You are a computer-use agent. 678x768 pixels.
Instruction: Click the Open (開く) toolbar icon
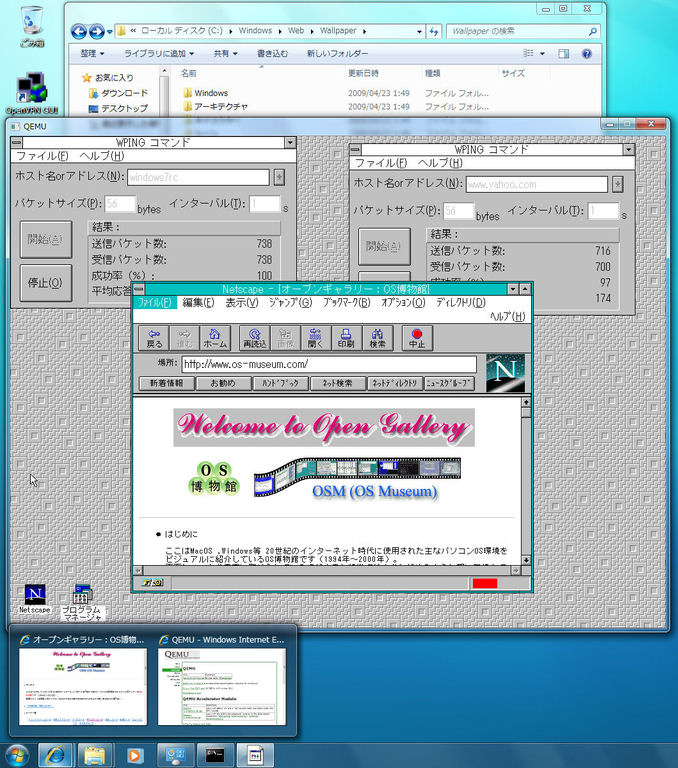[x=315, y=337]
